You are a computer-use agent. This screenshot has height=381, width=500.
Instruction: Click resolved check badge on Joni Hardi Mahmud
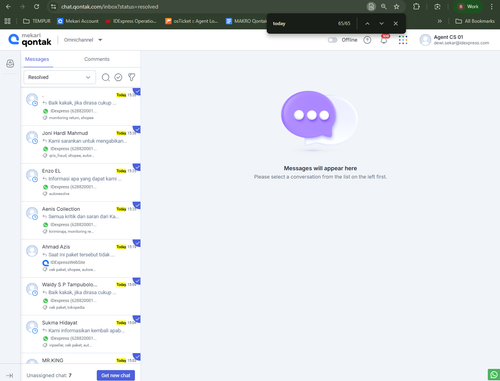137,129
